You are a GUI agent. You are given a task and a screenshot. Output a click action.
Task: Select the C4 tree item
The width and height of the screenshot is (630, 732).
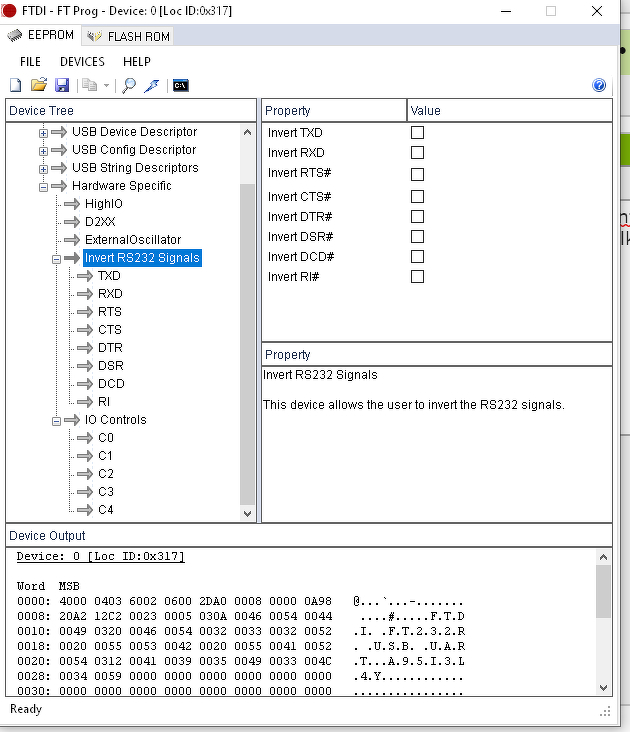[106, 510]
